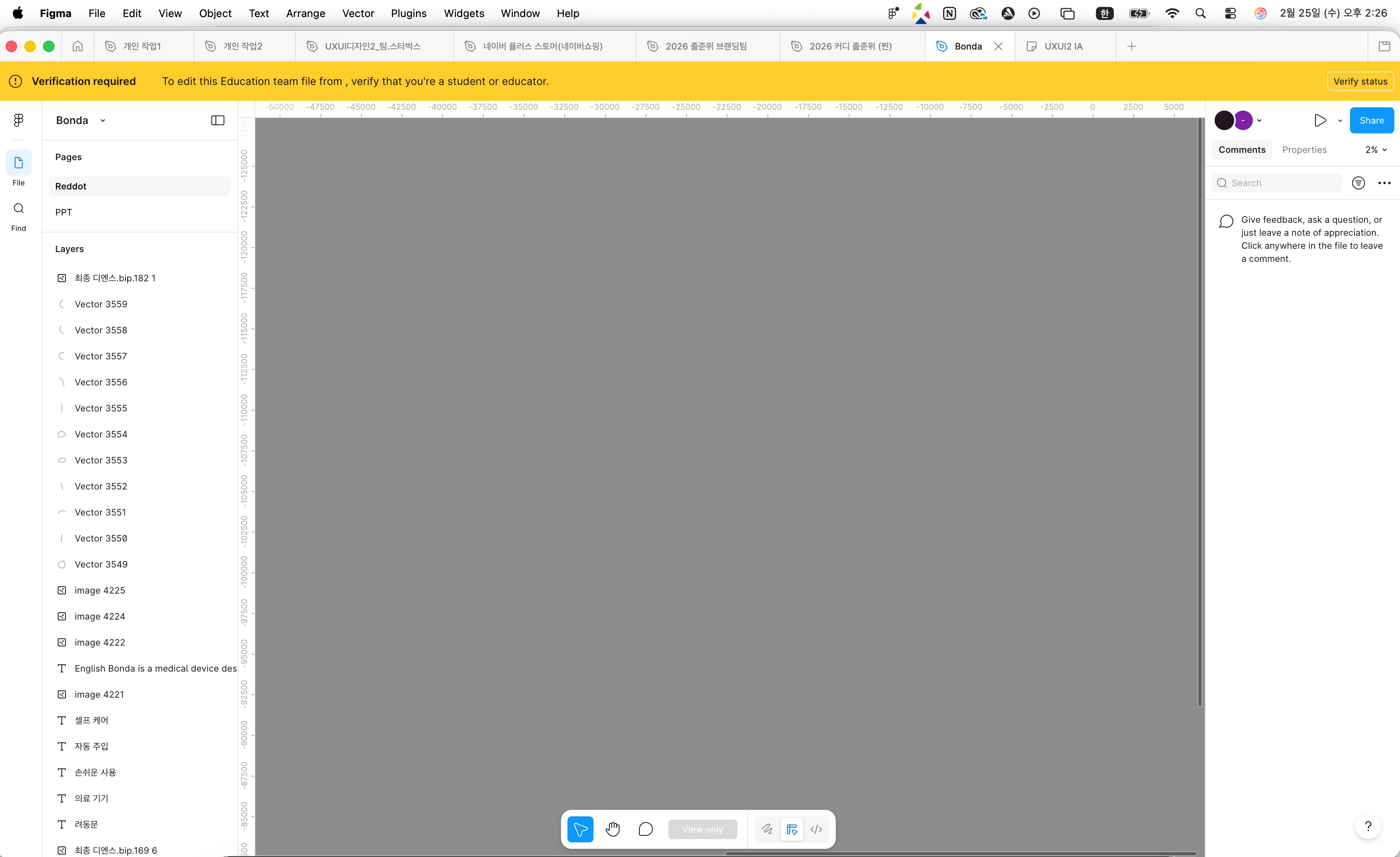
Task: Open the Figma main menu icon
Action: pyautogui.click(x=19, y=120)
